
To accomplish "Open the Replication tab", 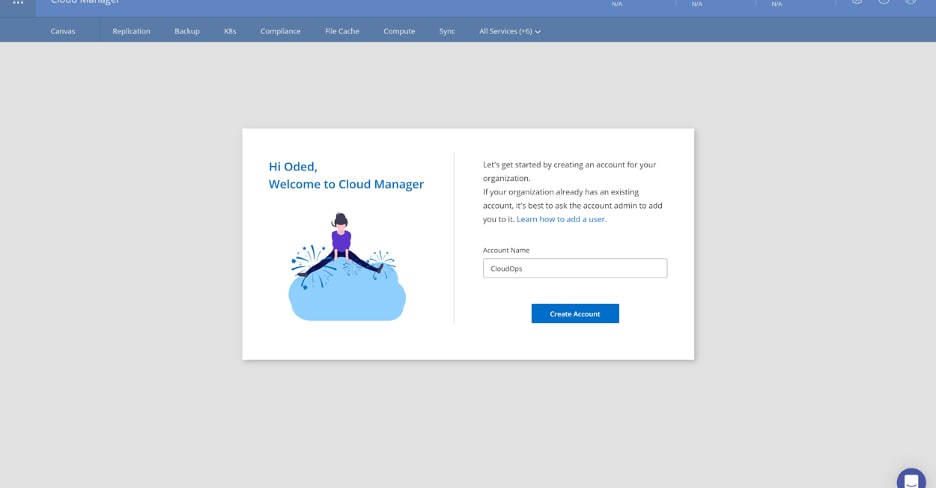I will click(x=131, y=31).
